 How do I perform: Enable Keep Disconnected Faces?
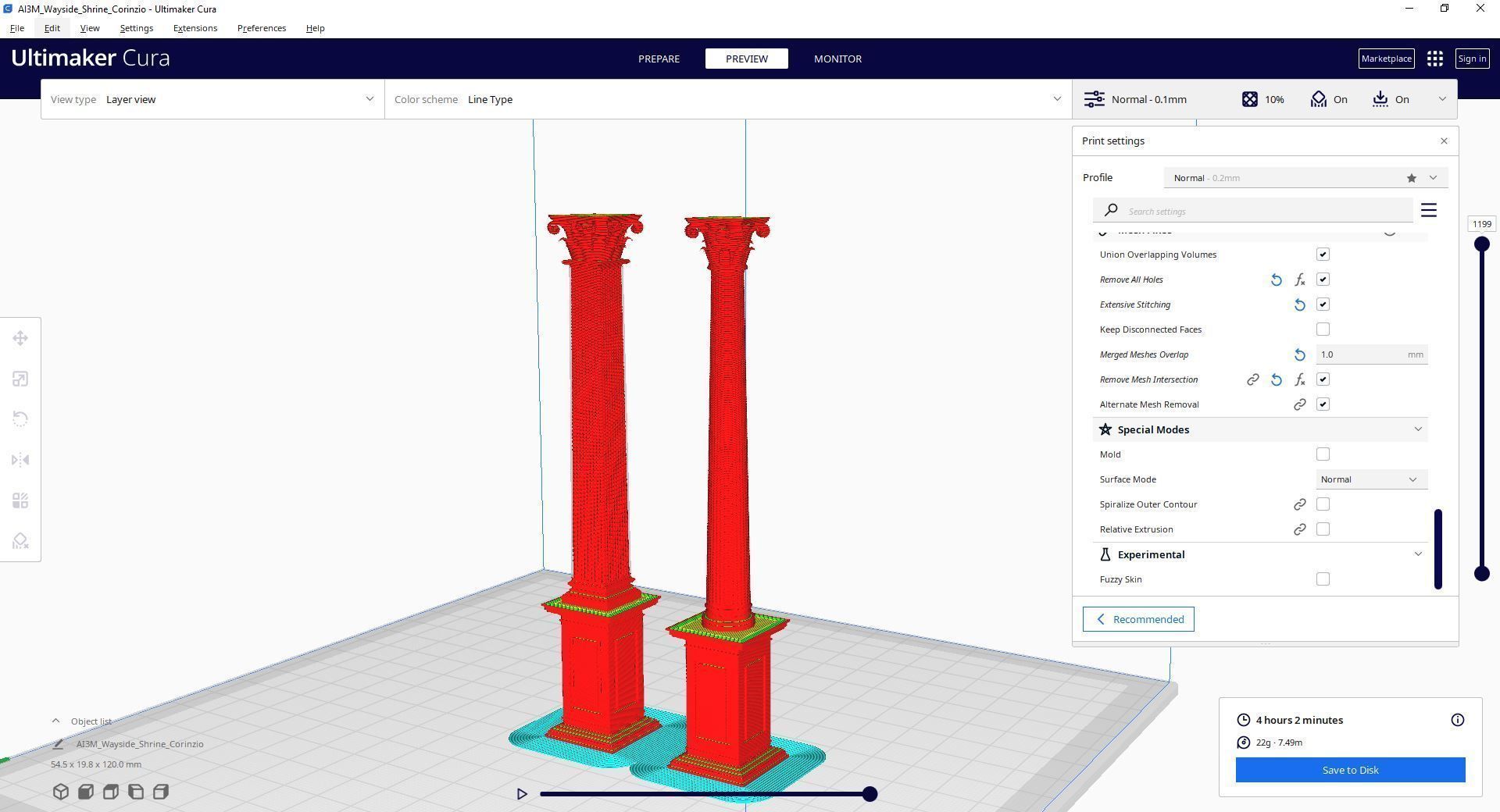click(x=1323, y=329)
